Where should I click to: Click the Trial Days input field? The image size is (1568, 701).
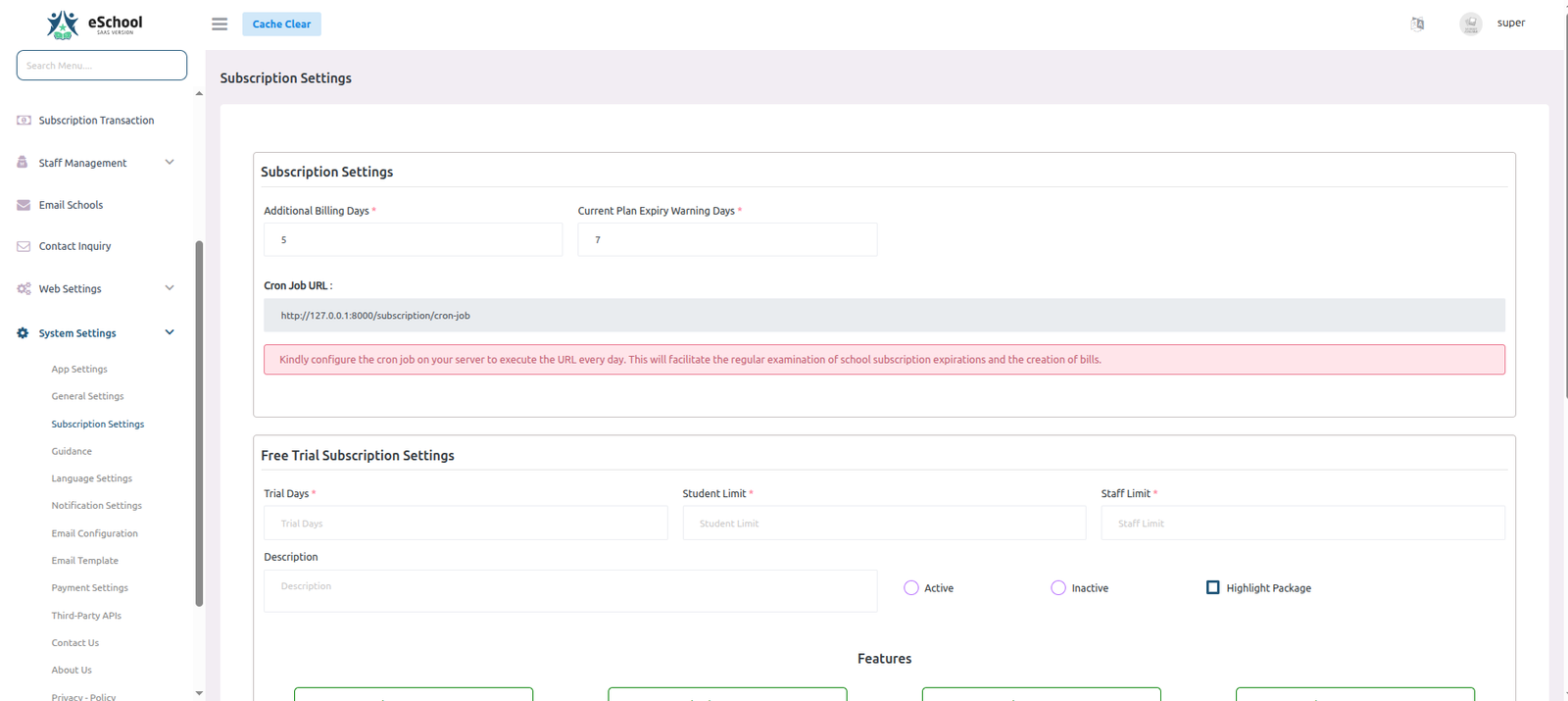(465, 524)
